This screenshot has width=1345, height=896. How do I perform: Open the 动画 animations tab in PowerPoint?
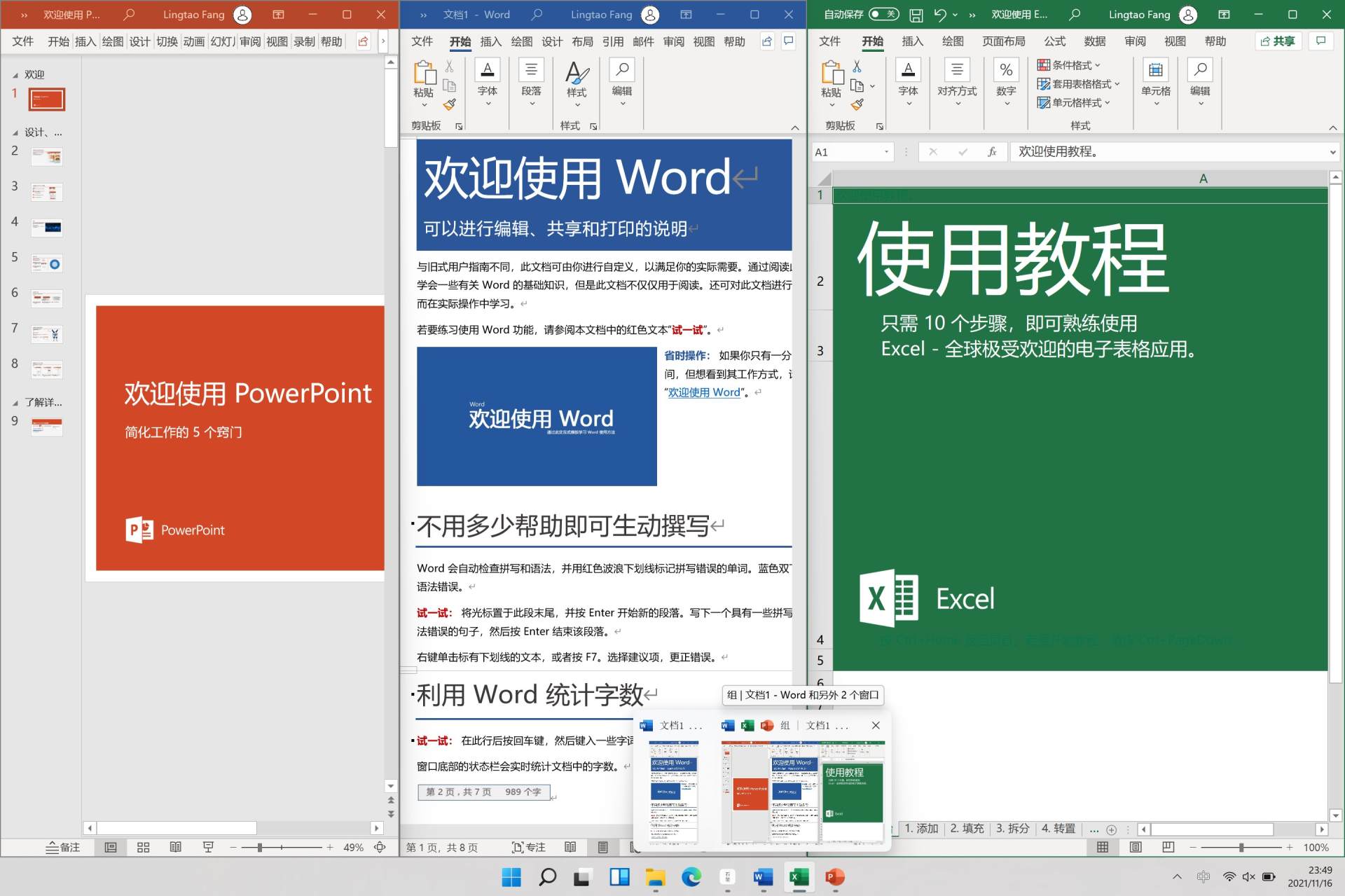(194, 41)
